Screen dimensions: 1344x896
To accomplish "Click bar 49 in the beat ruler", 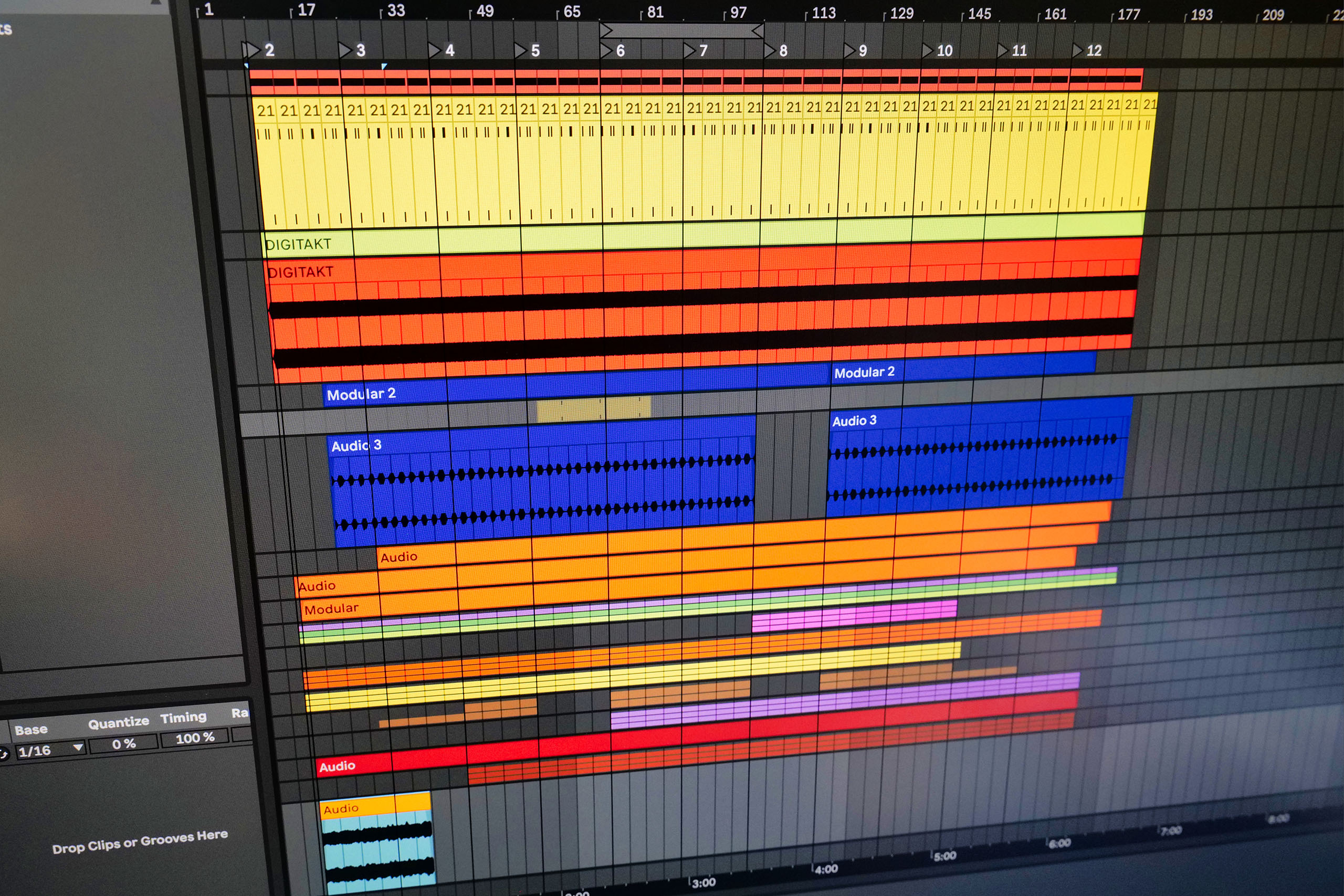I will [482, 11].
